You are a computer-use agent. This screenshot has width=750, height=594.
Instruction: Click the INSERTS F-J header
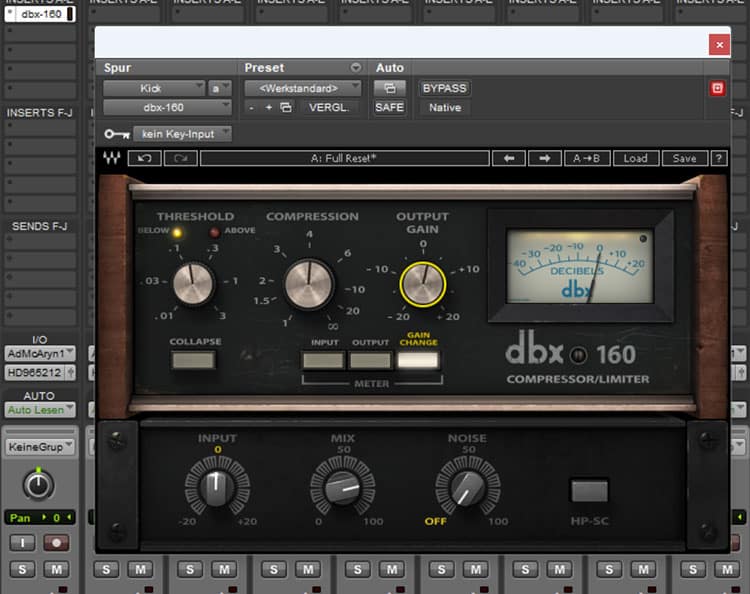[x=39, y=113]
